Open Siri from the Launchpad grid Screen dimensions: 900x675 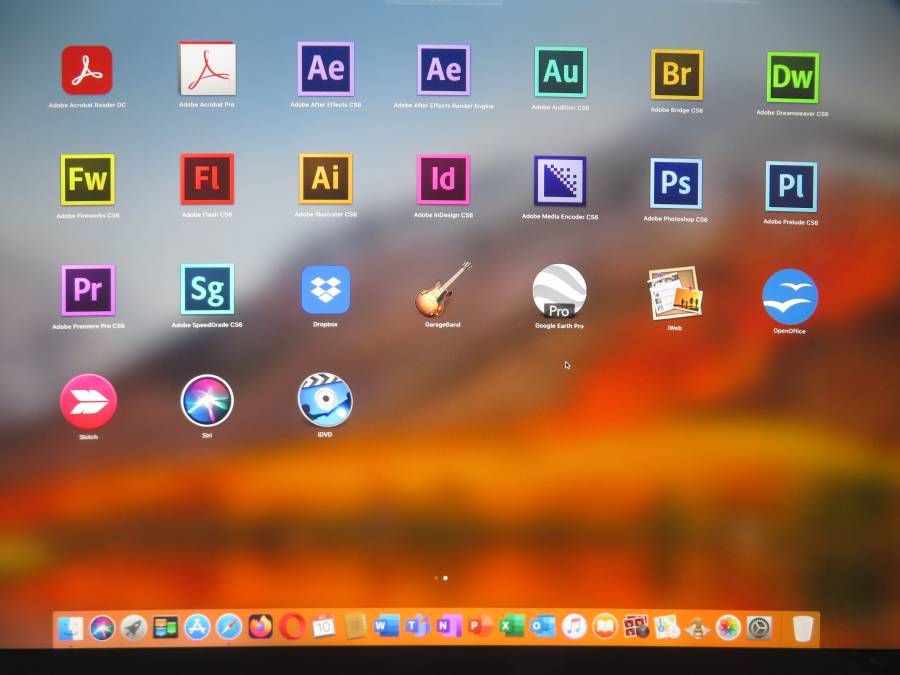coord(207,401)
